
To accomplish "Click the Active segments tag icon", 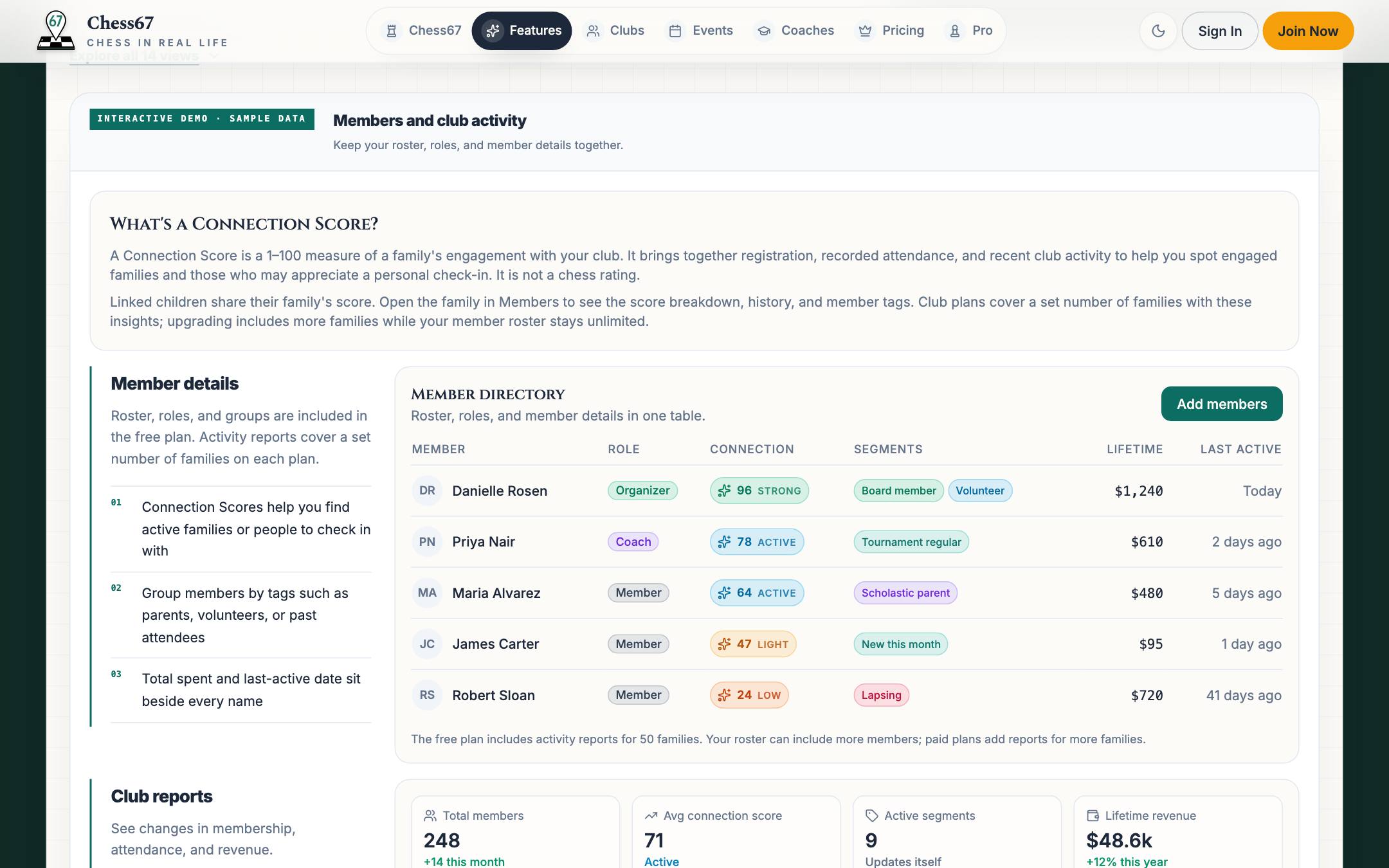I will 871,815.
